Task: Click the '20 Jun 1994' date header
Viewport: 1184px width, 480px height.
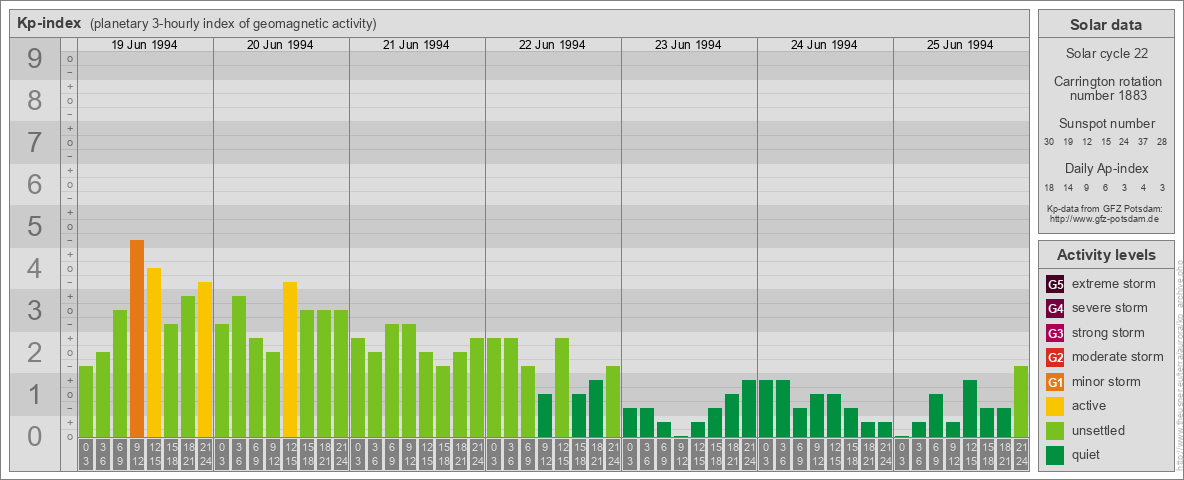Action: [280, 45]
